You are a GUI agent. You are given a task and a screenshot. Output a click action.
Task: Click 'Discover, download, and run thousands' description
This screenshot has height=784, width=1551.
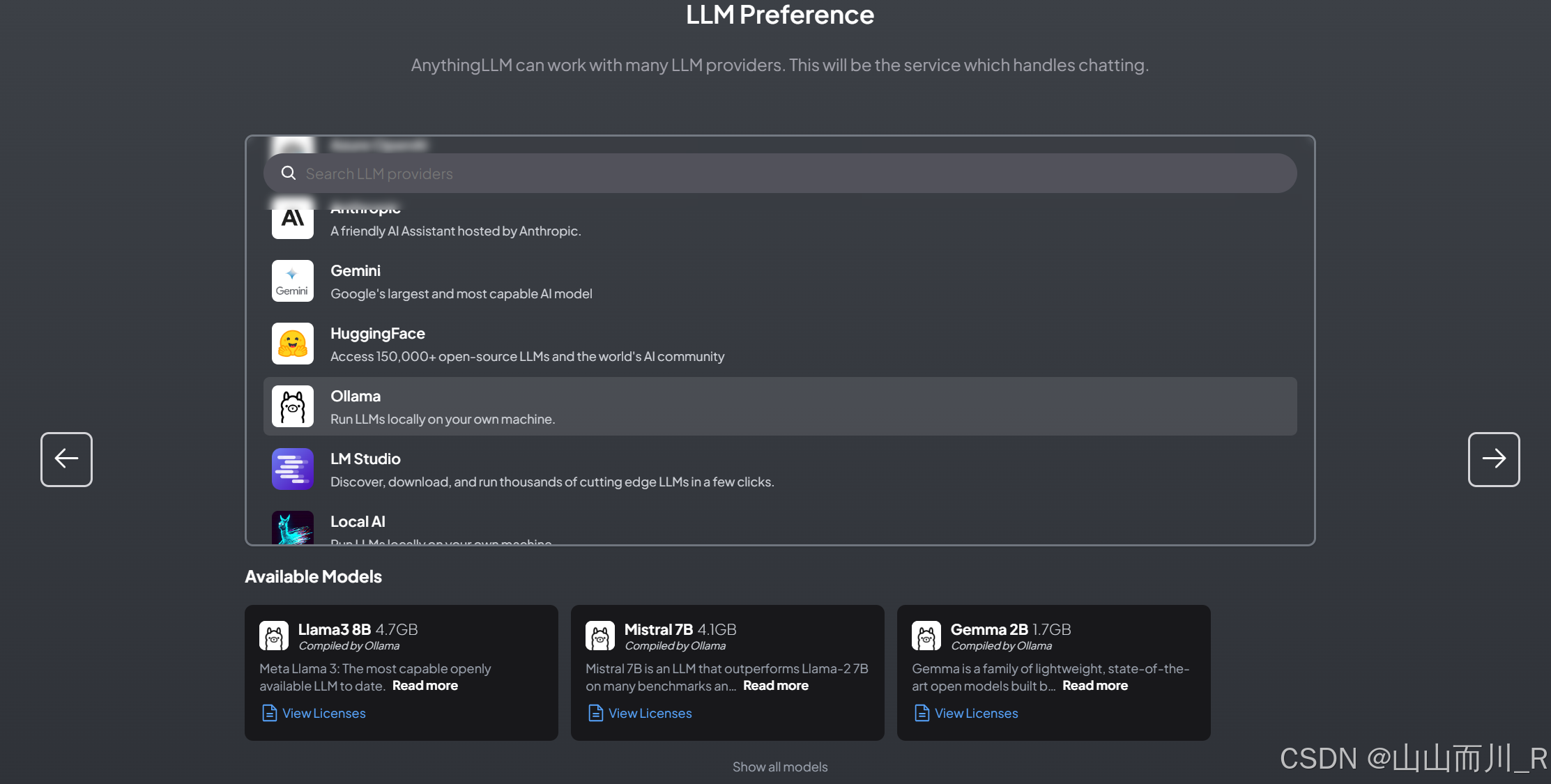click(552, 482)
